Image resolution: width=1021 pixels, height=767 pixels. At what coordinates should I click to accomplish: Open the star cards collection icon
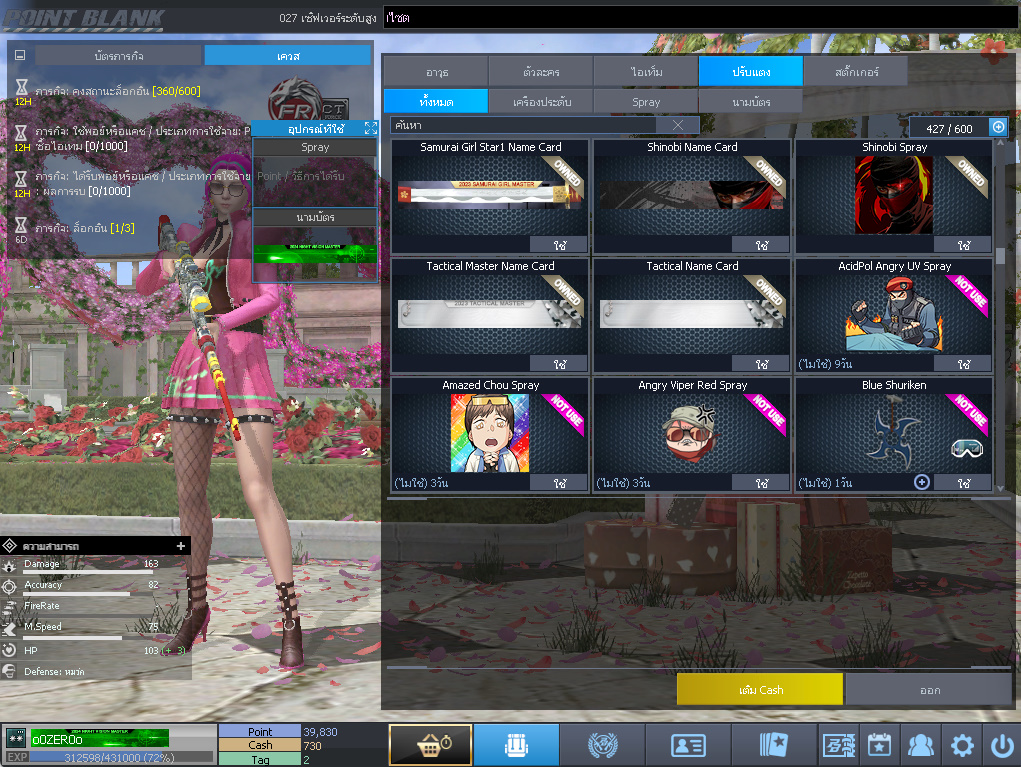point(773,745)
